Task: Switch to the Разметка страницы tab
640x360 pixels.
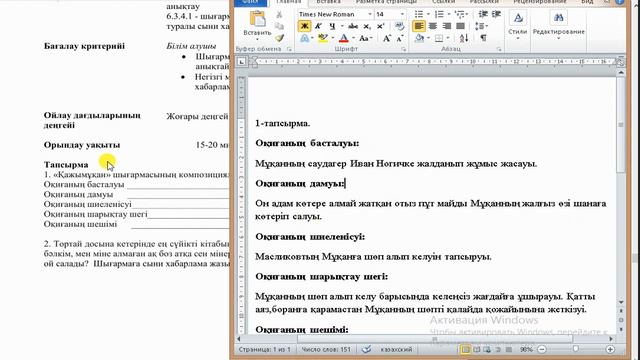Action: [386, 2]
